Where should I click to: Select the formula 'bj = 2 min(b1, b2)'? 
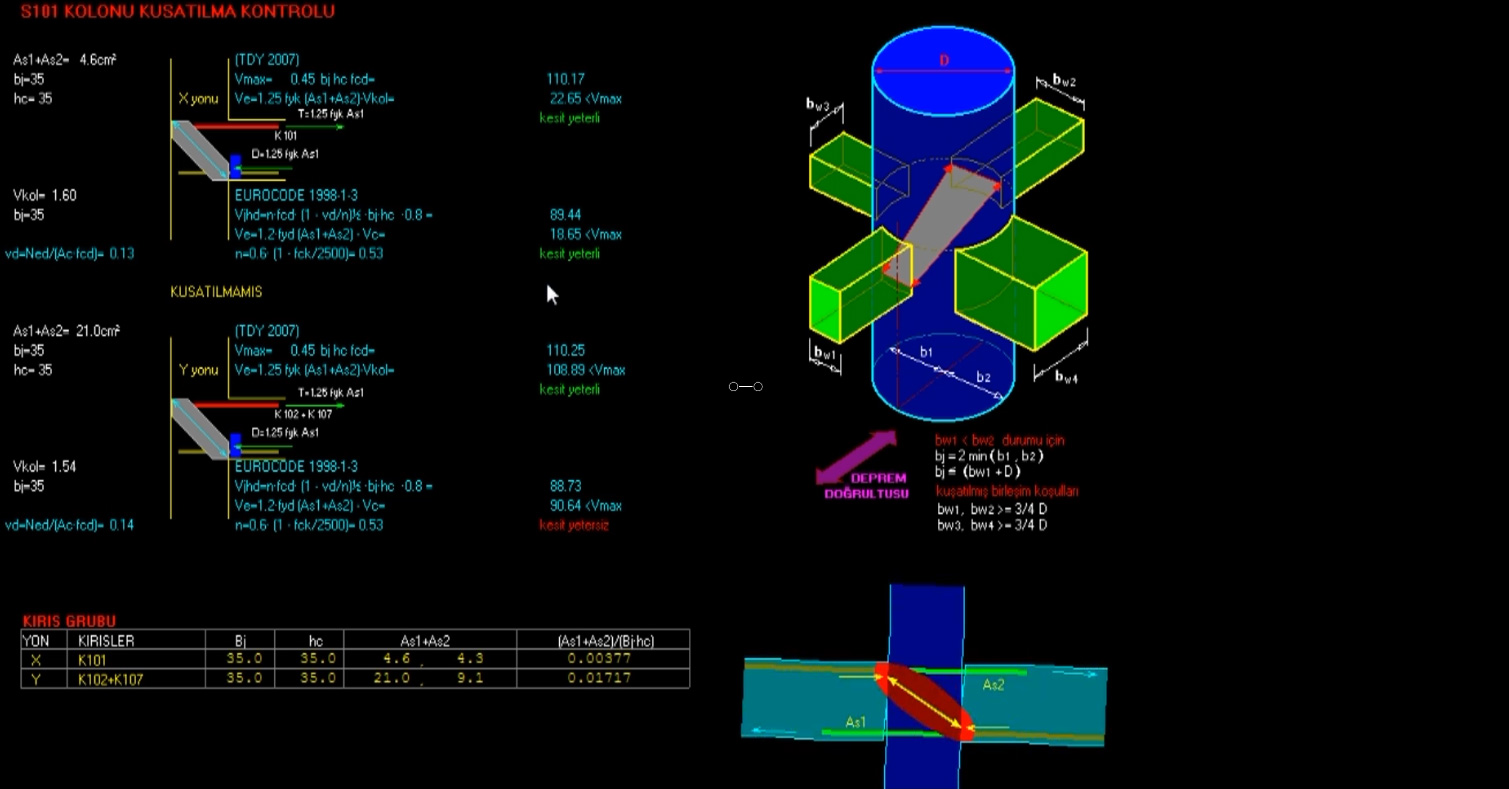click(x=989, y=456)
